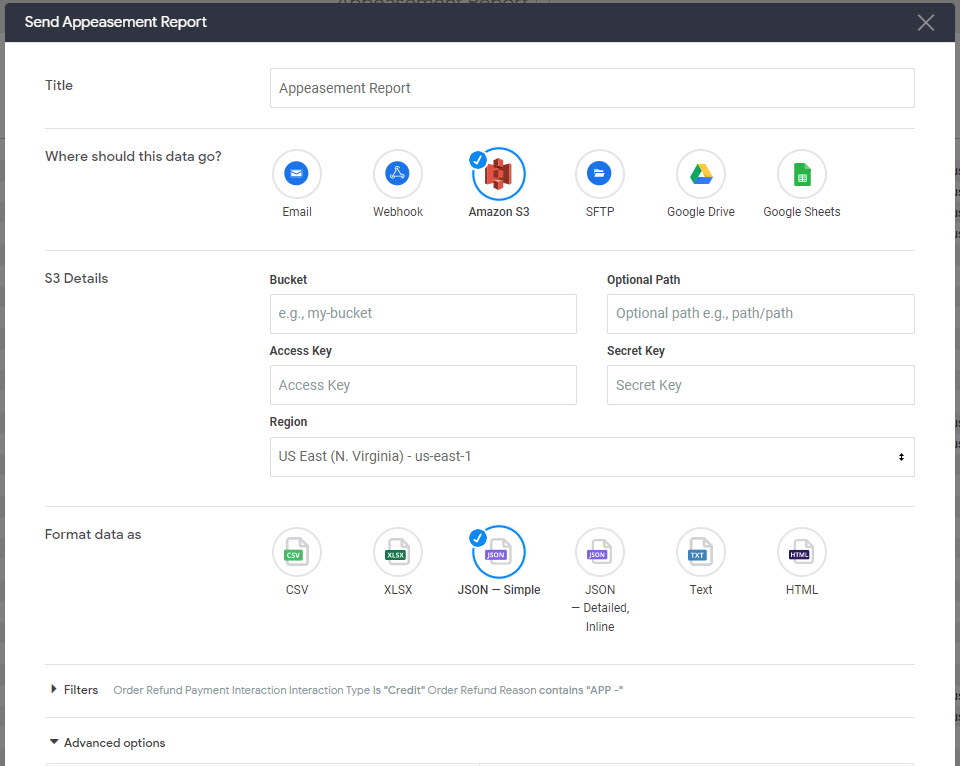
Task: Open the Region dropdown
Action: point(592,456)
